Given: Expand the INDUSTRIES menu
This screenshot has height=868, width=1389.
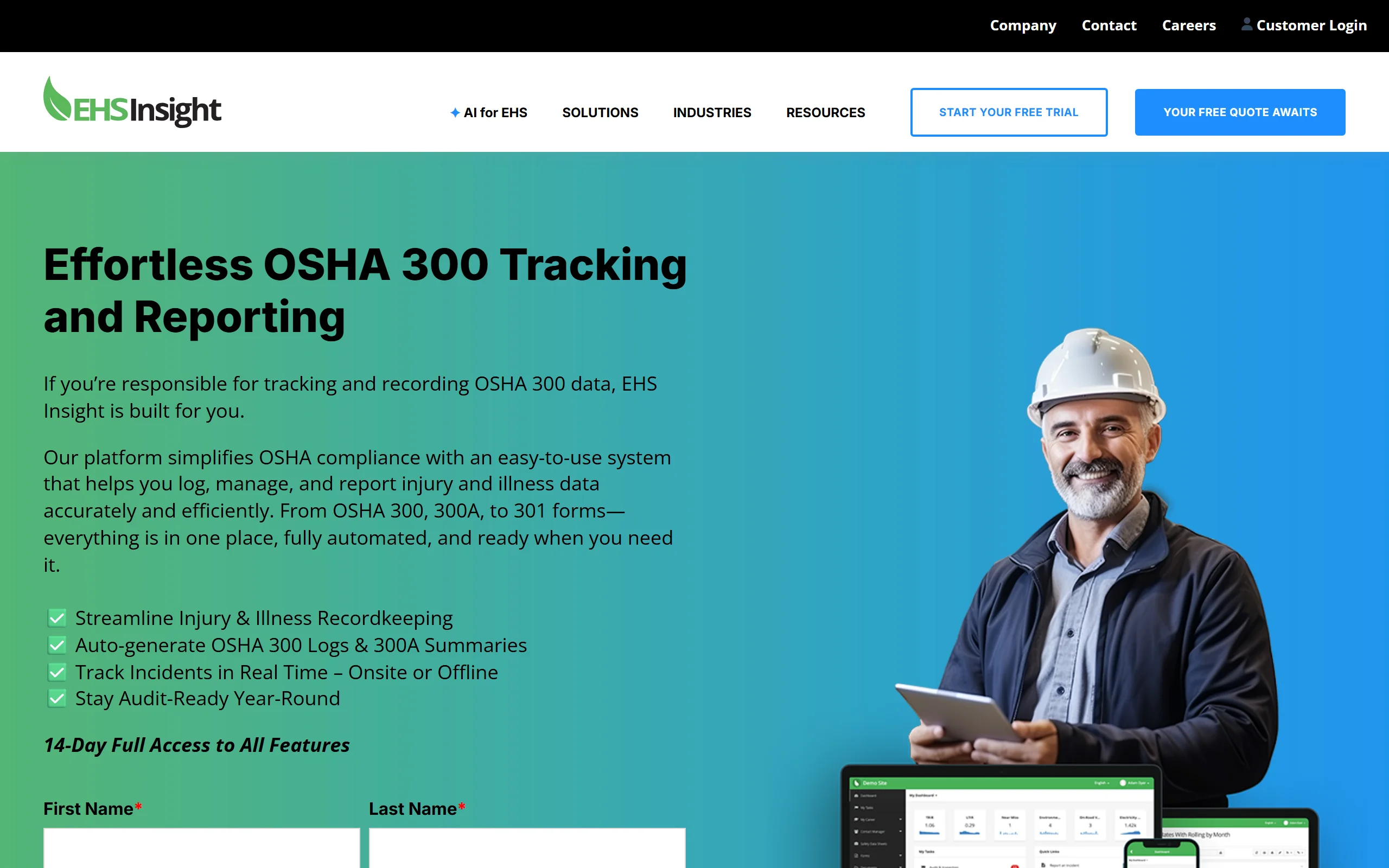Looking at the screenshot, I should (x=712, y=112).
